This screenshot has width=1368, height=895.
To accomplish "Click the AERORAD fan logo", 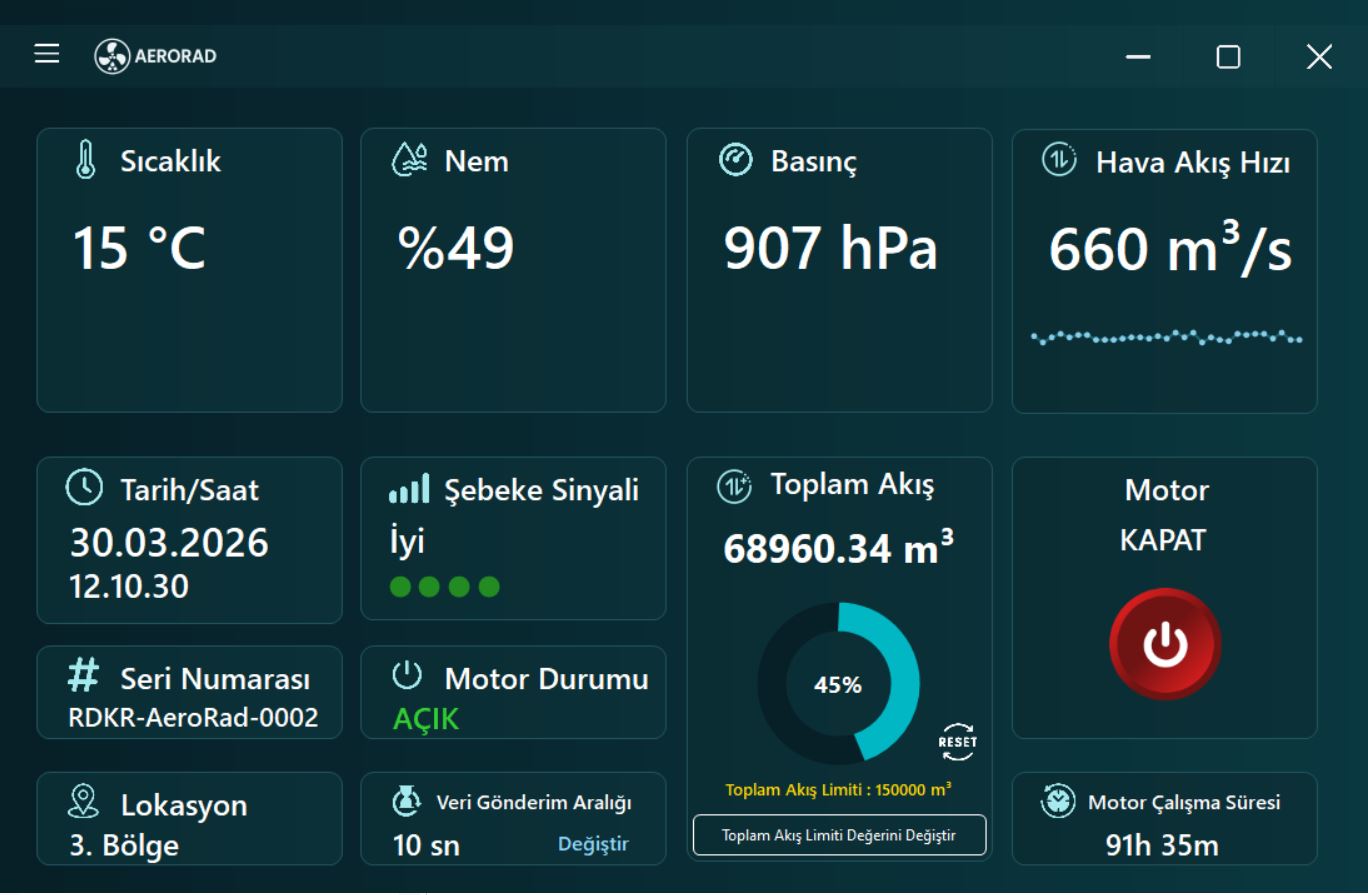I will tap(112, 56).
